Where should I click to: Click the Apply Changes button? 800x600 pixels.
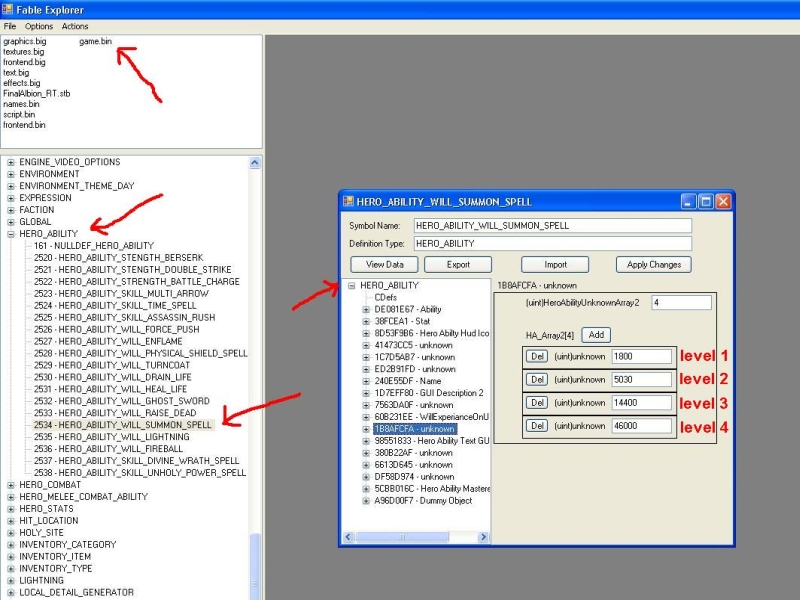tap(653, 265)
